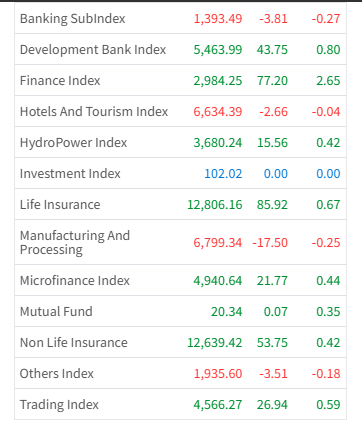
Task: Open the Finance Index row
Action: point(180,80)
